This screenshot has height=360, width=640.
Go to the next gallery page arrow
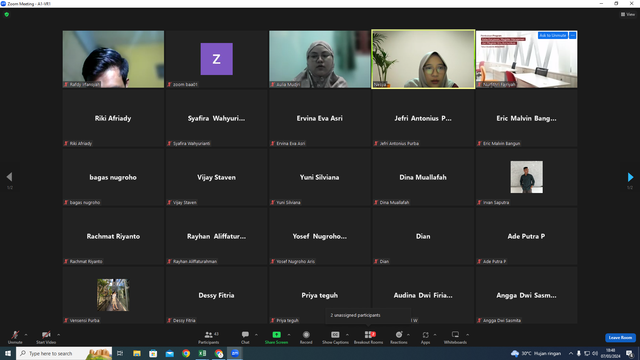tap(630, 177)
